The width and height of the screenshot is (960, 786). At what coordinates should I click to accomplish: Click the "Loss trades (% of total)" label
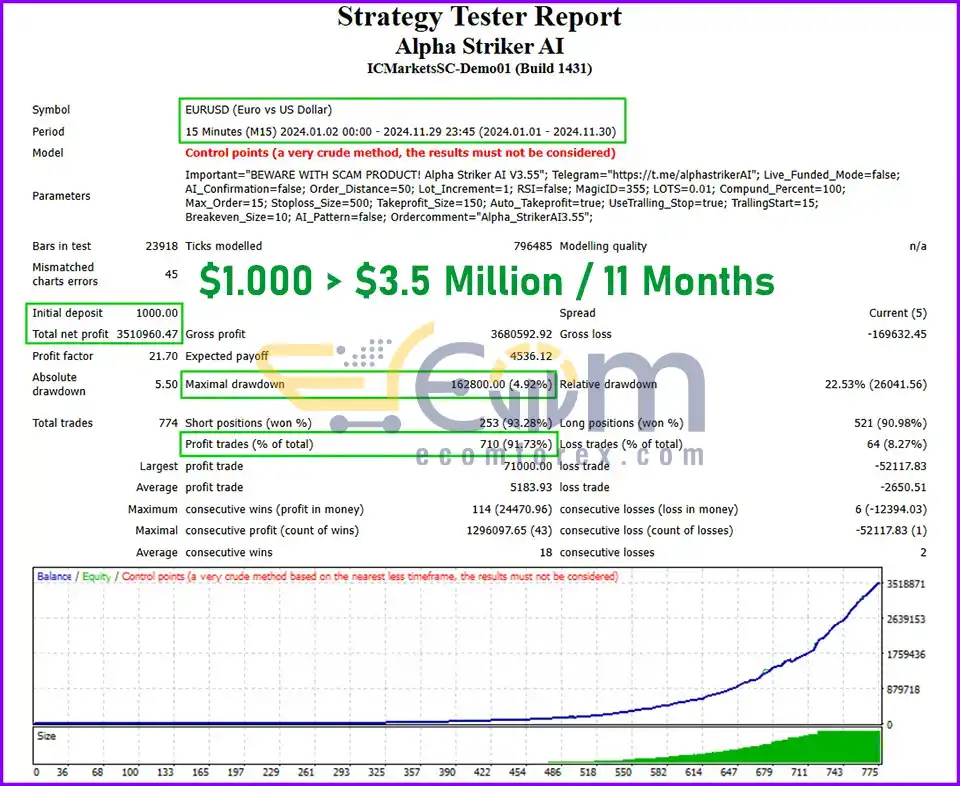(621, 444)
